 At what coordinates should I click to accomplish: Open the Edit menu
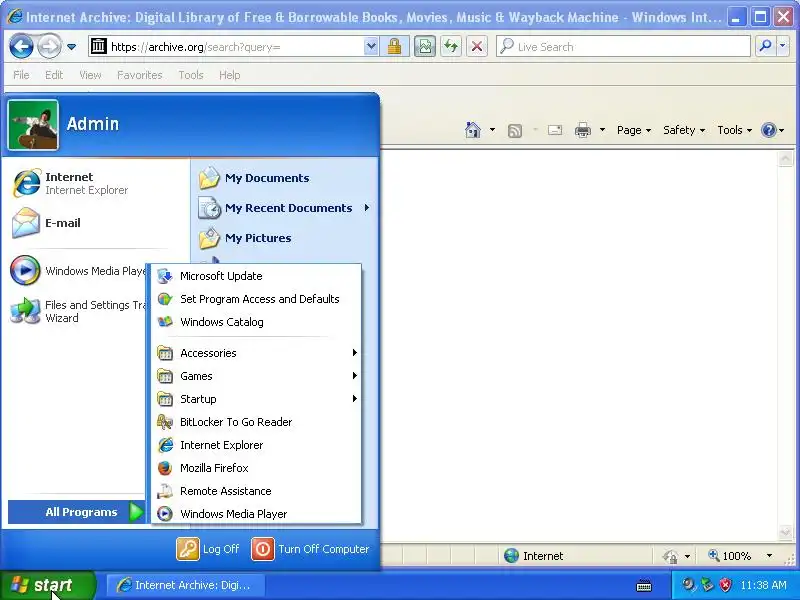54,75
